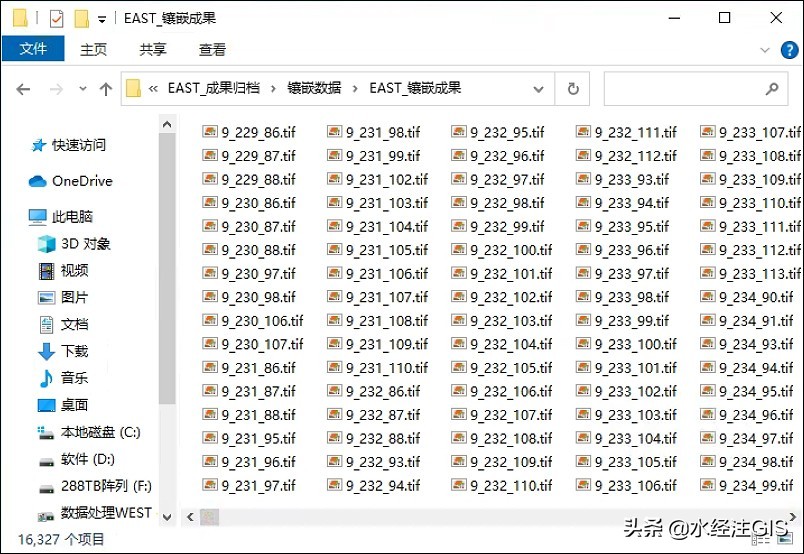This screenshot has height=554, width=804.
Task: Select file 9_232_110.tif
Action: pos(502,485)
